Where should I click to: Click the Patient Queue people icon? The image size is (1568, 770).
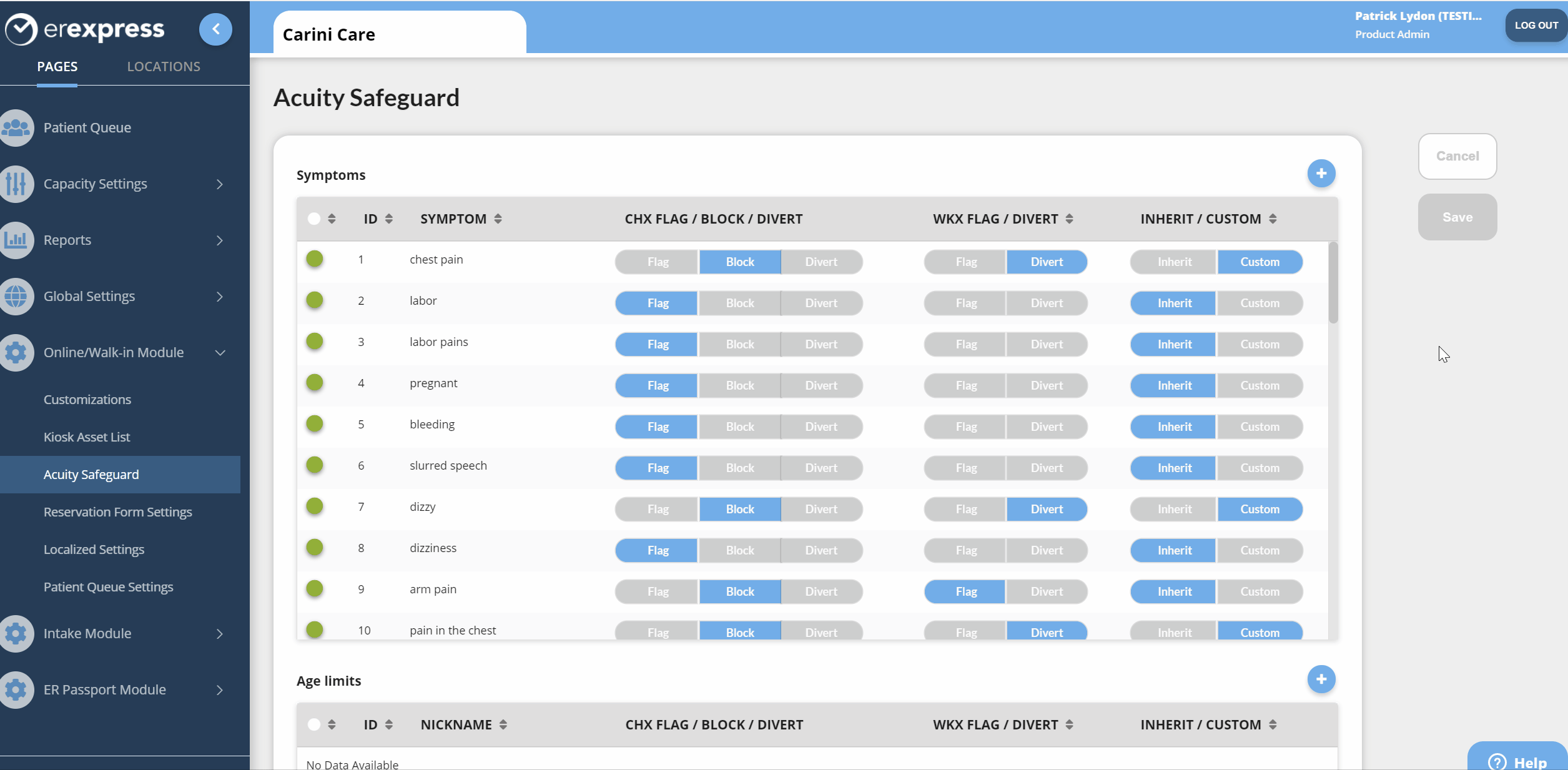click(x=16, y=128)
